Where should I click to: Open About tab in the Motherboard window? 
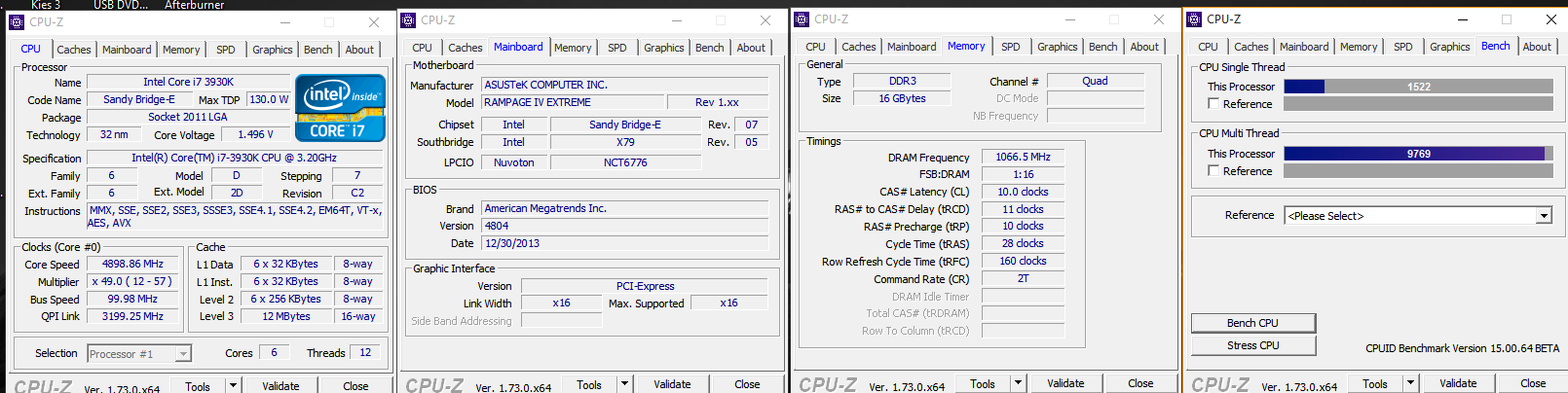coord(751,48)
